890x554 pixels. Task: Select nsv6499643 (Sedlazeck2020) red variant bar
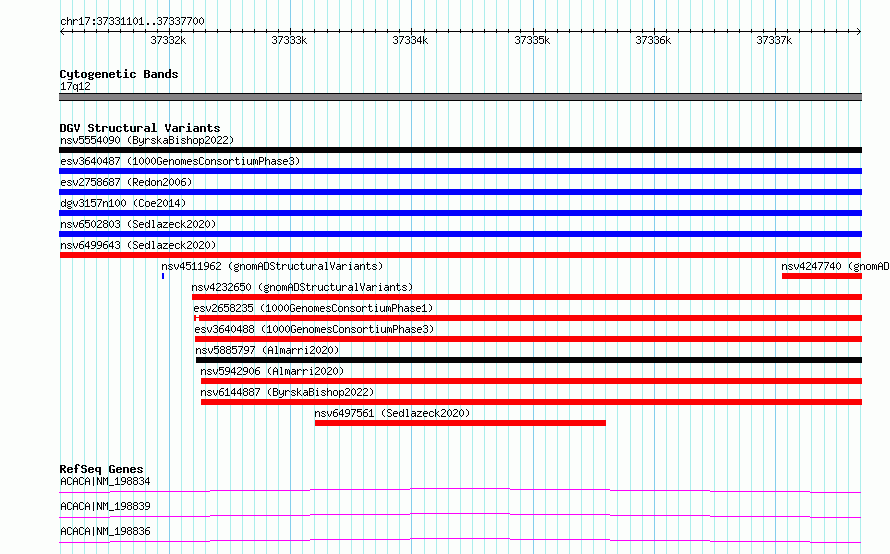pos(460,255)
